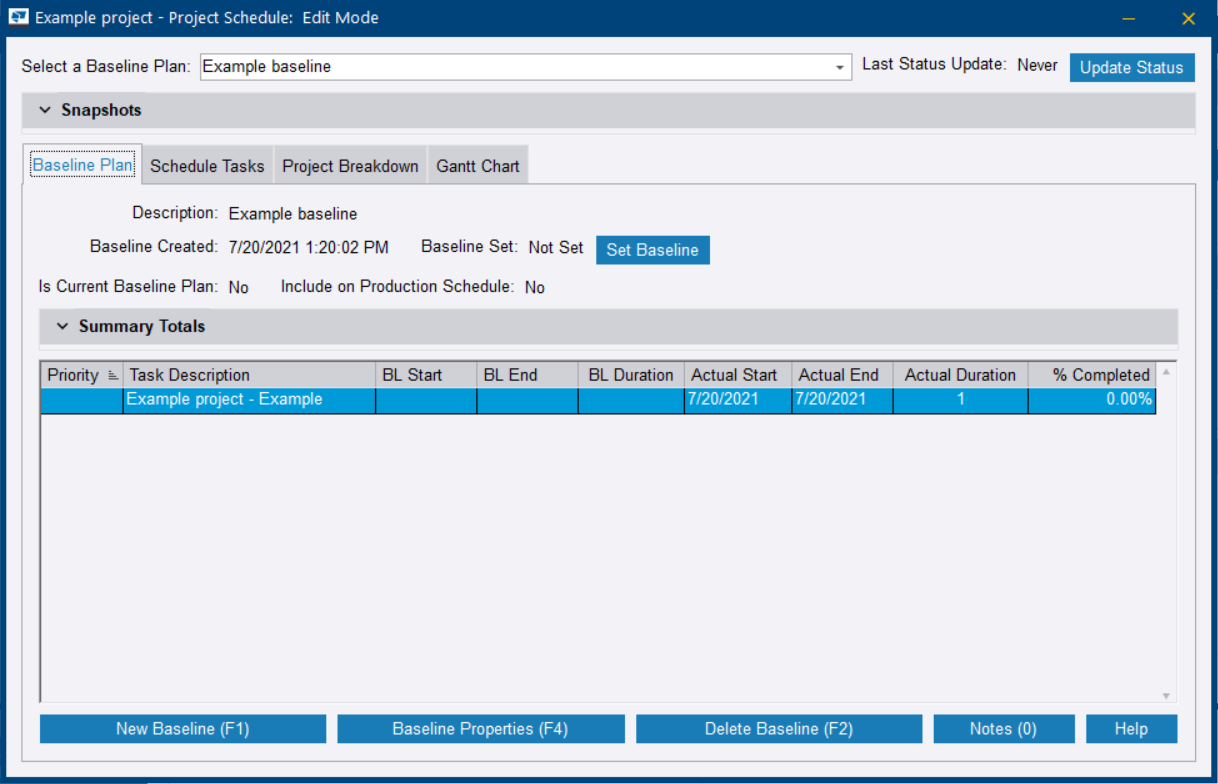Click the Help button
This screenshot has width=1218, height=784.
1131,728
